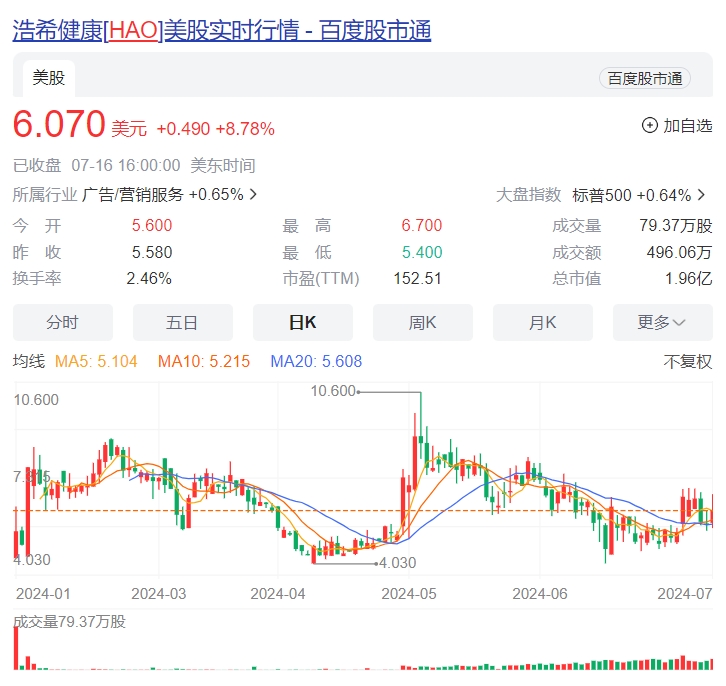Viewport: 726px width, 686px height.
Task: Click the 2024-07 date axis label
Action: pyautogui.click(x=685, y=594)
